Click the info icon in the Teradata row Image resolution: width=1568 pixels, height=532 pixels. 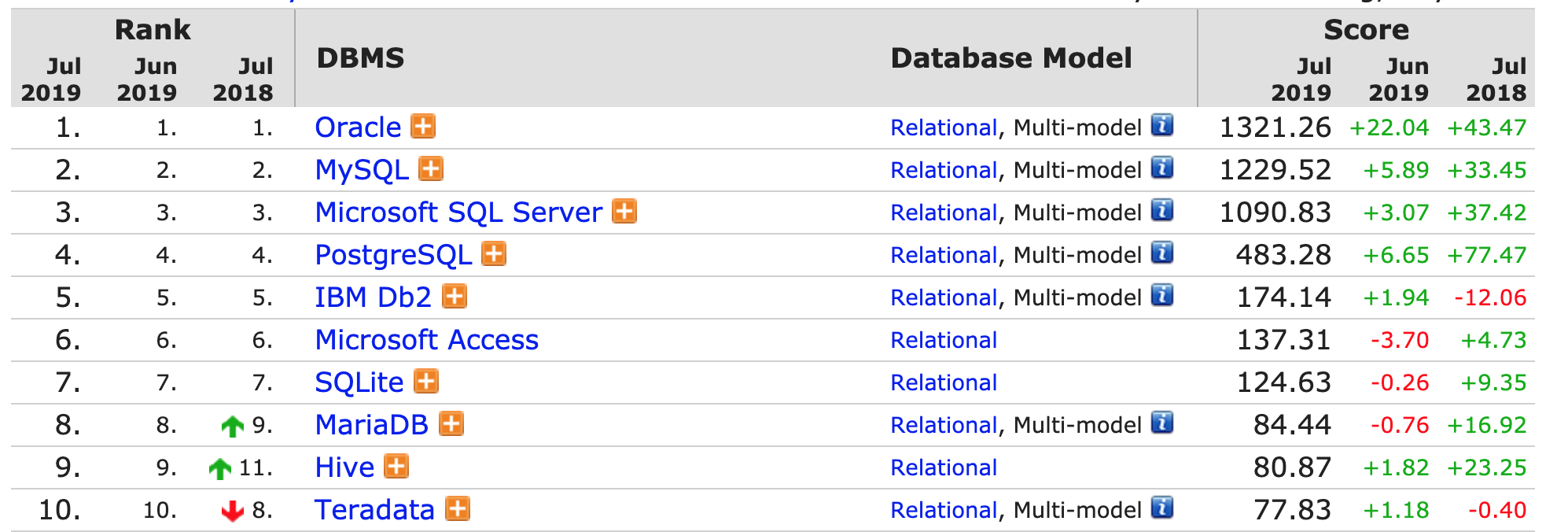pyautogui.click(x=1162, y=508)
